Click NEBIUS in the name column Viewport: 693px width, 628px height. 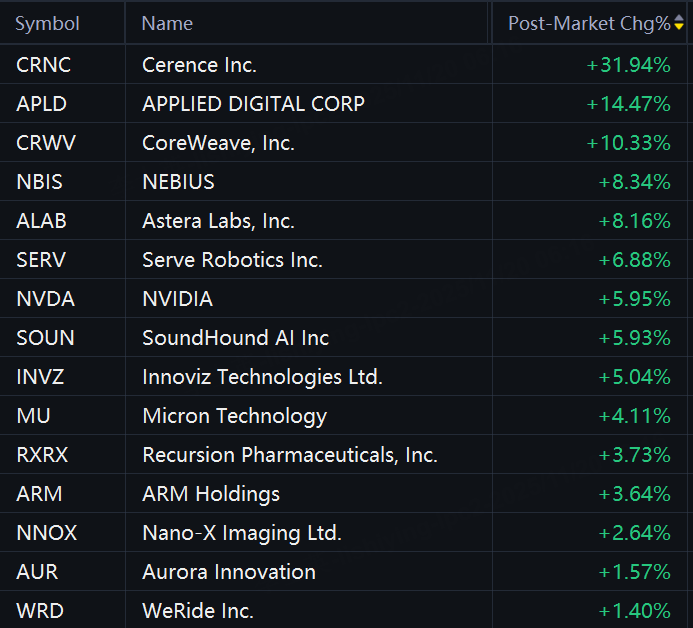(179, 182)
